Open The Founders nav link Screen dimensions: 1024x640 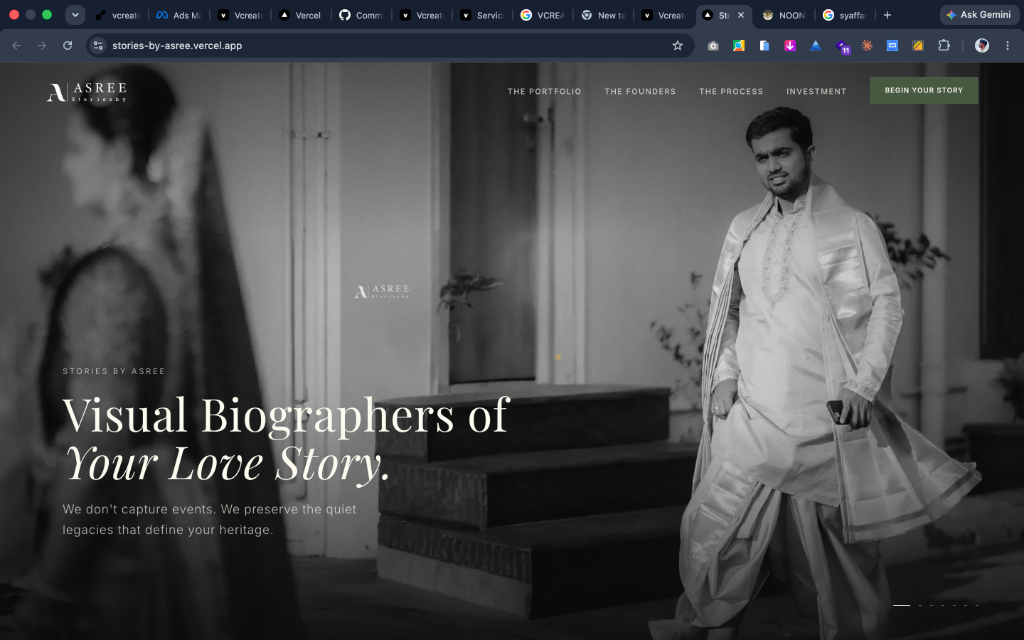pos(640,91)
